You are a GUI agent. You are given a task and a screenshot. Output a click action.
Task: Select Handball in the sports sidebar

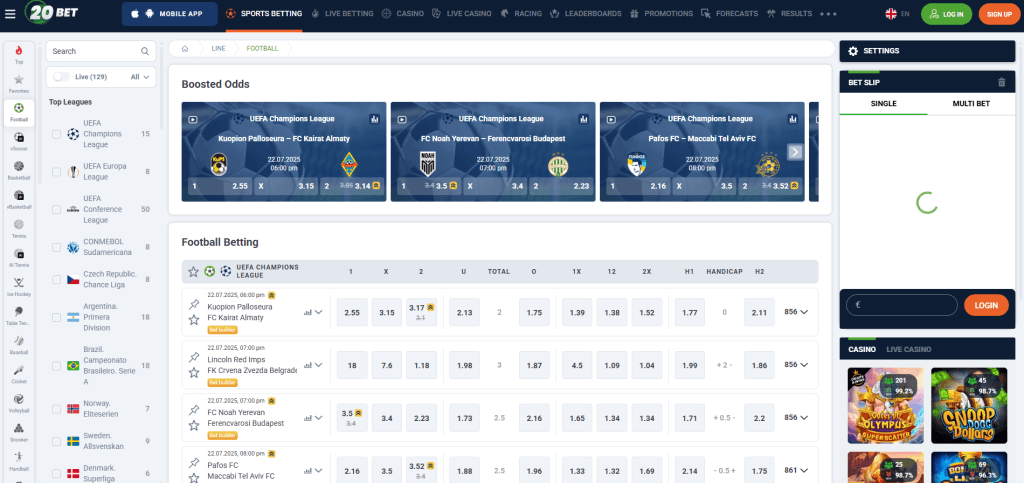[19, 461]
